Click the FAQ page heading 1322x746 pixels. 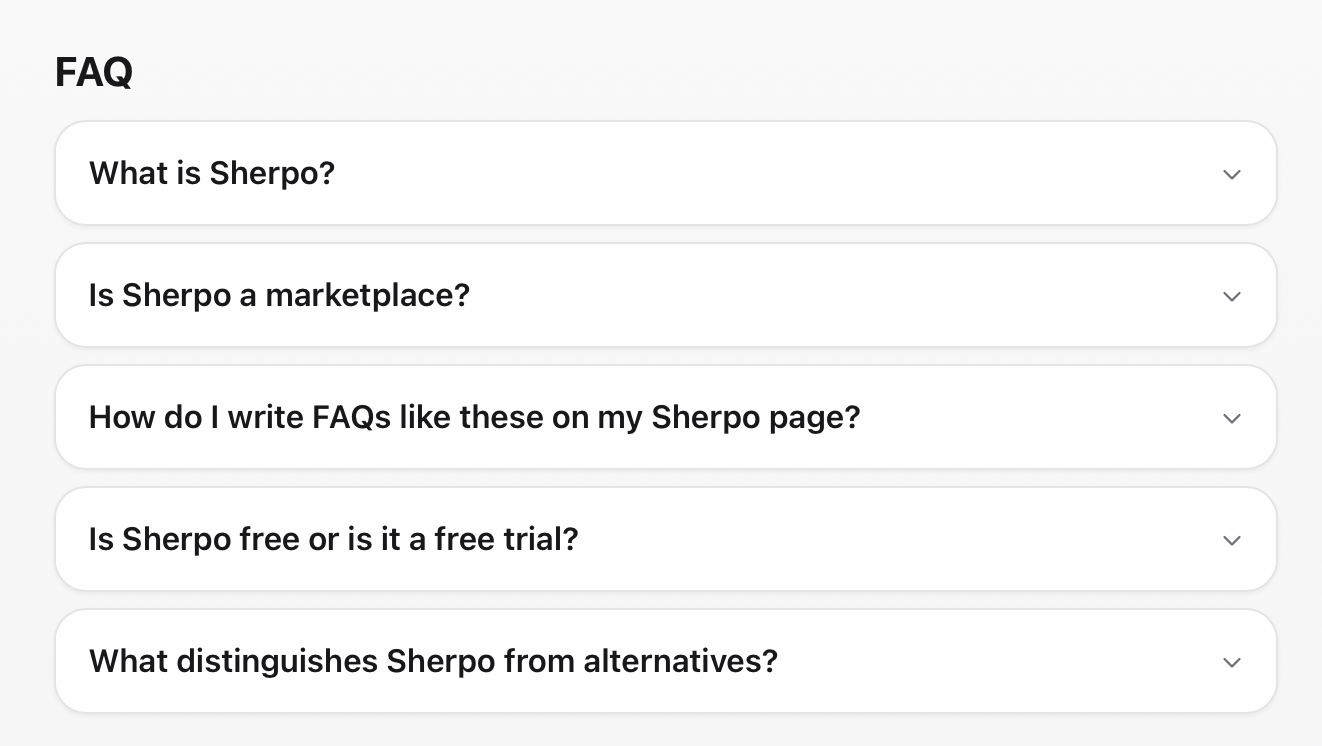[93, 71]
